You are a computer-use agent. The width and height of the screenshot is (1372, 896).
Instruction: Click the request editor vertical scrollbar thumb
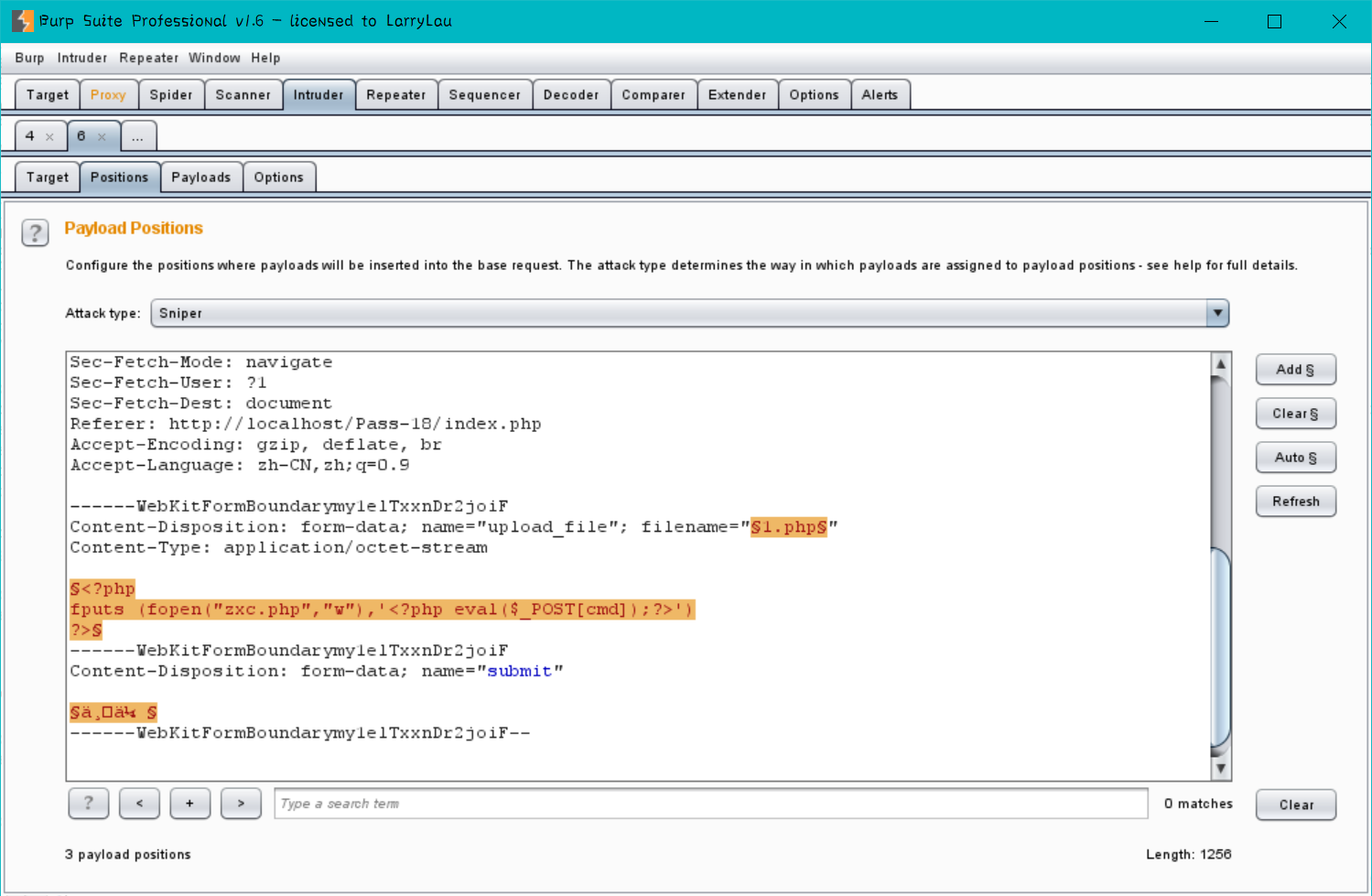pyautogui.click(x=1221, y=648)
